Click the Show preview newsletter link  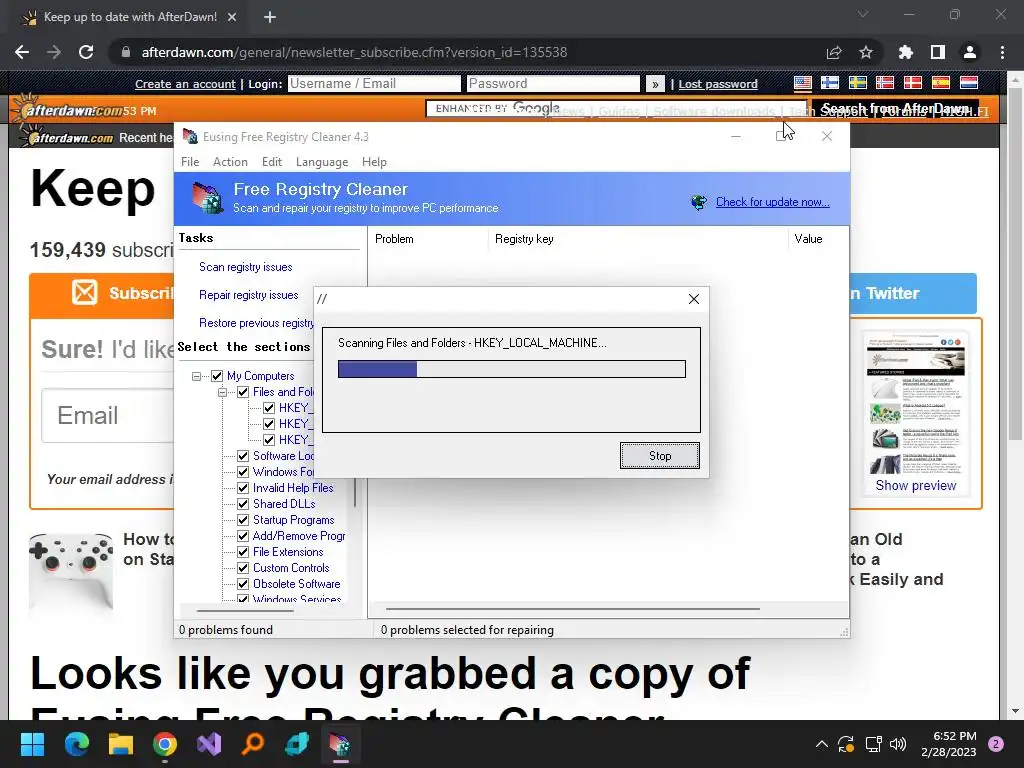(x=916, y=486)
